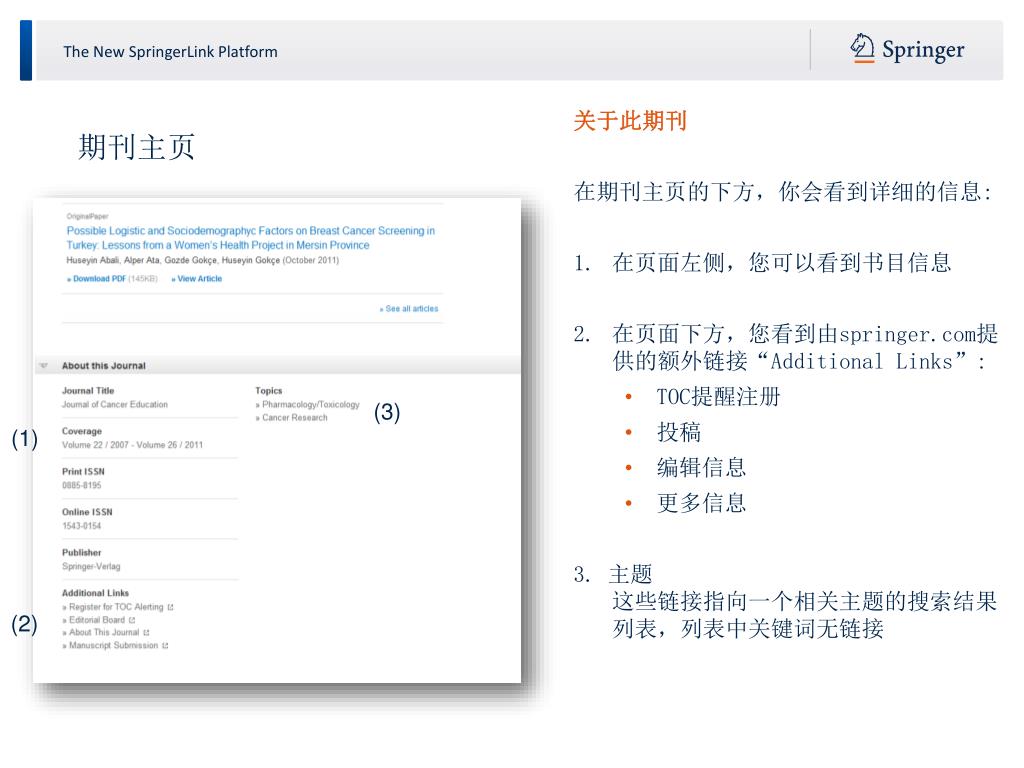The image size is (1024, 768).
Task: Follow the See all articles link
Action: pyautogui.click(x=409, y=309)
